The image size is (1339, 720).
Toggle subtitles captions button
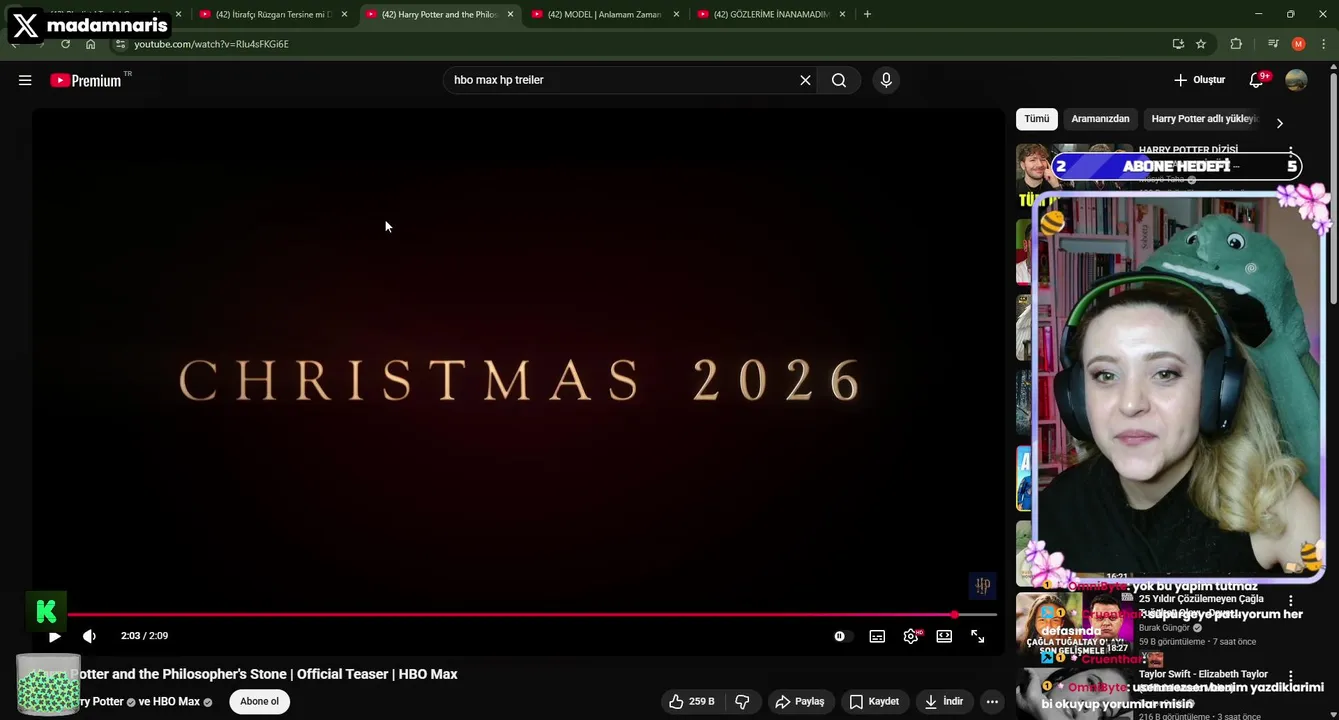[x=877, y=636]
